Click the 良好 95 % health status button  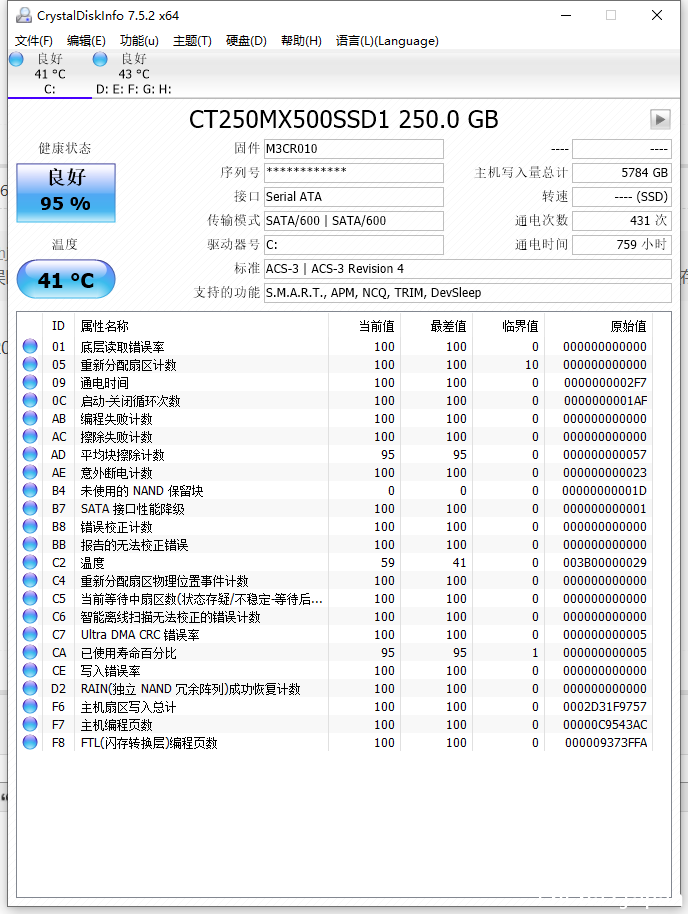tap(66, 193)
